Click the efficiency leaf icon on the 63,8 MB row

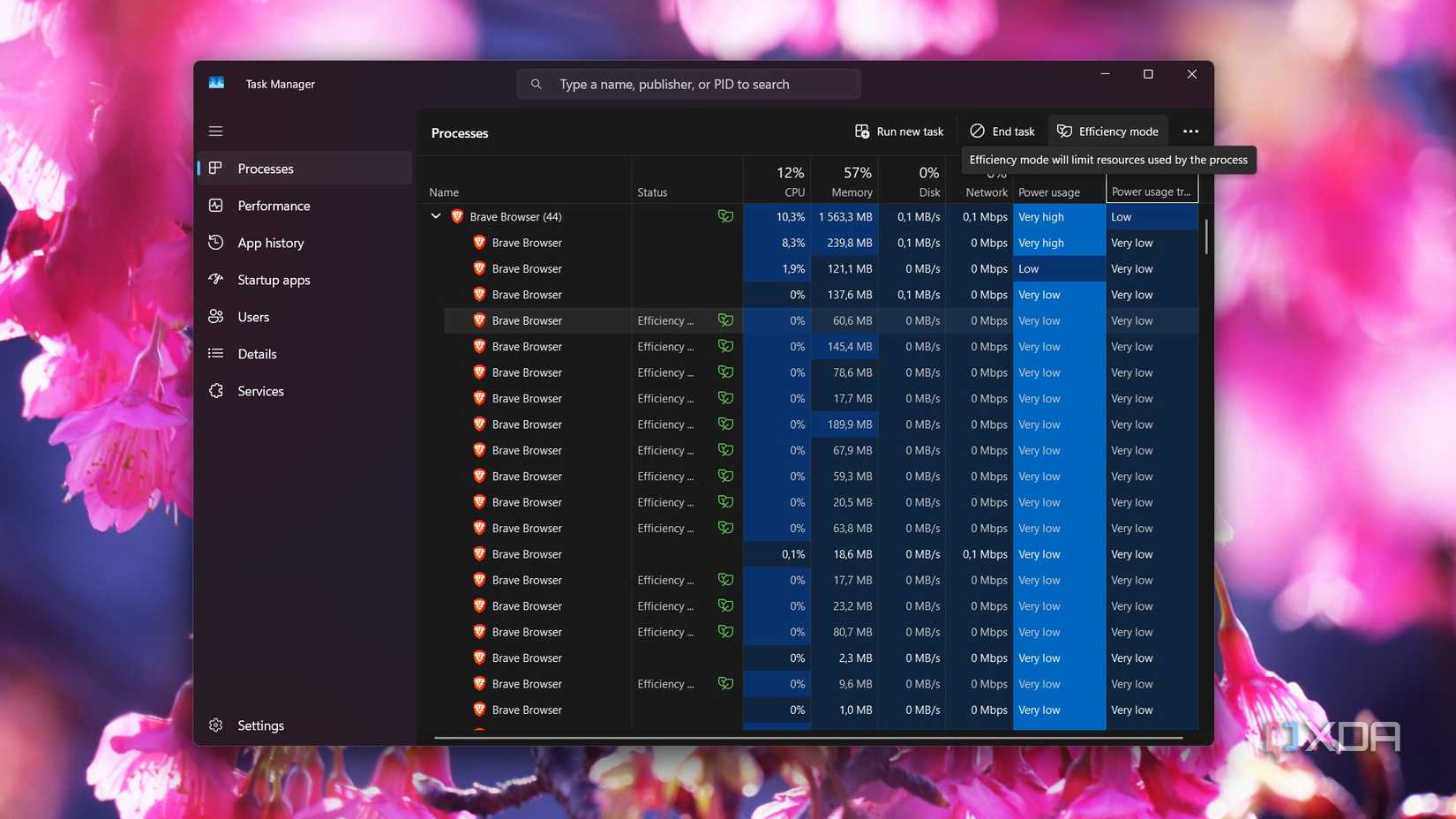pyautogui.click(x=725, y=528)
